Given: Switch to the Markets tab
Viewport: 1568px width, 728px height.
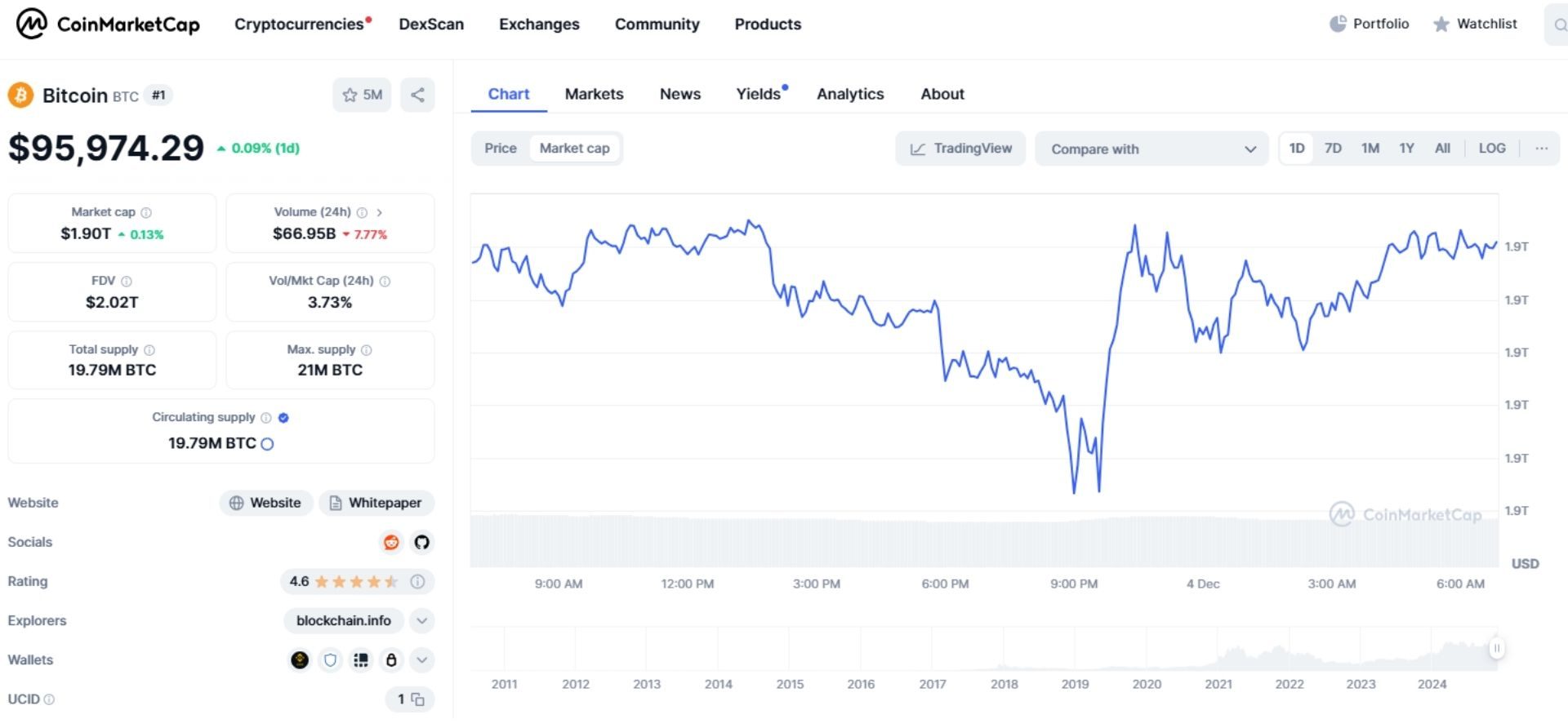Looking at the screenshot, I should [594, 94].
